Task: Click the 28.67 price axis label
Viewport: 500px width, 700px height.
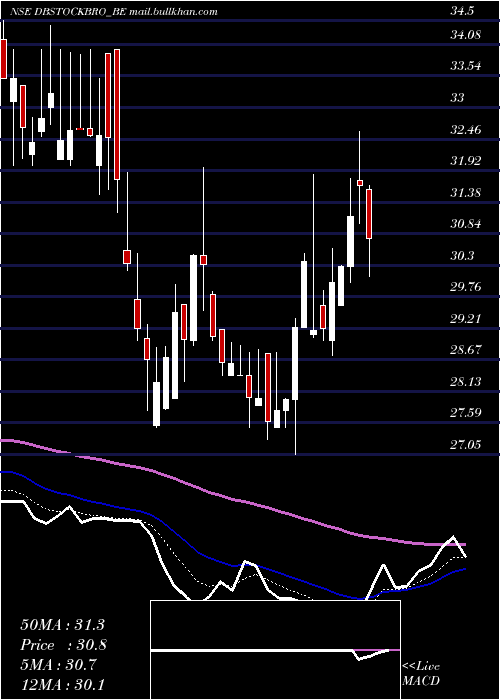Action: click(x=465, y=350)
